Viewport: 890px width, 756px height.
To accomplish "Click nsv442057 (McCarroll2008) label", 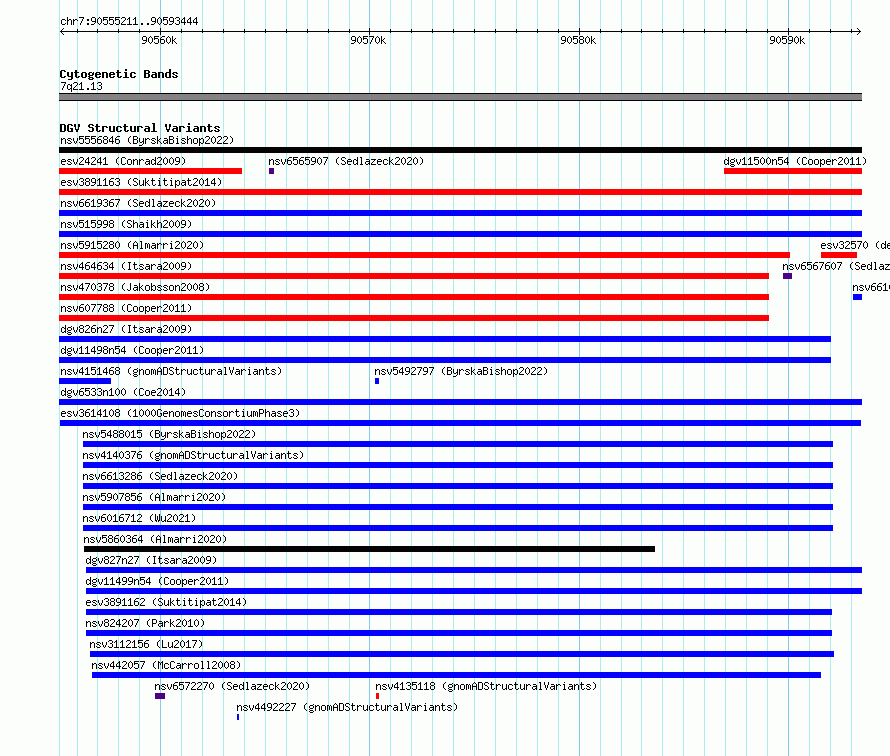I will (x=166, y=665).
